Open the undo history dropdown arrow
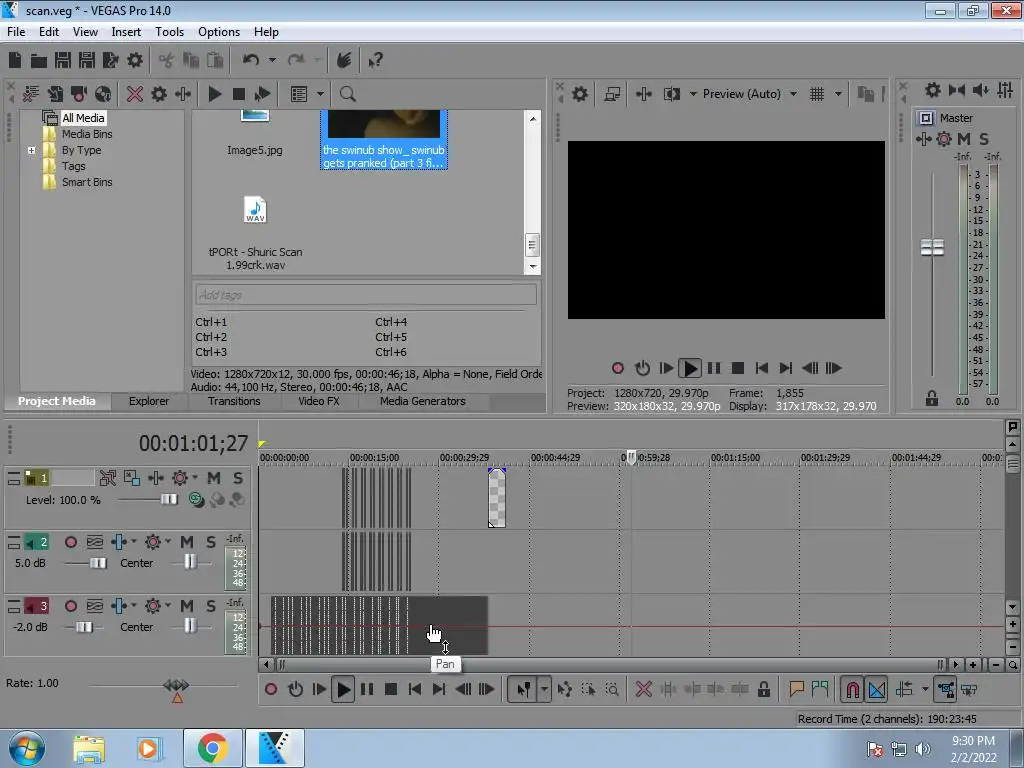The width and height of the screenshot is (1024, 768). [272, 60]
